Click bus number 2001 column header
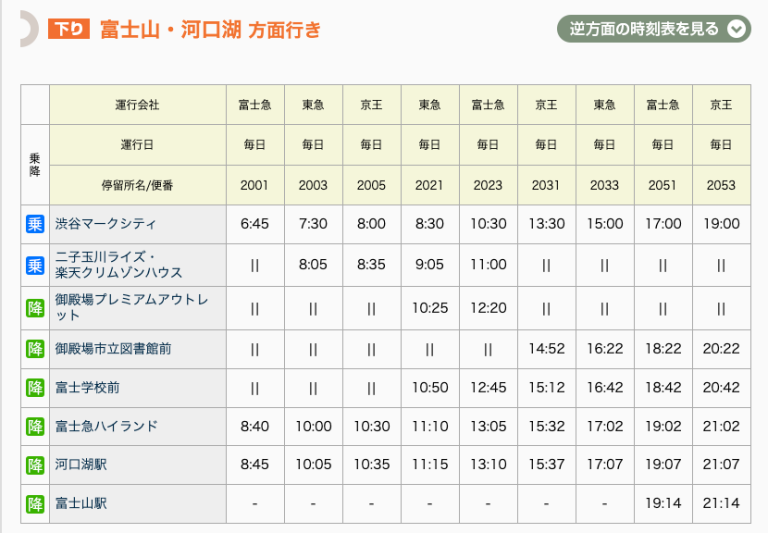The height and width of the screenshot is (533, 768). [255, 185]
